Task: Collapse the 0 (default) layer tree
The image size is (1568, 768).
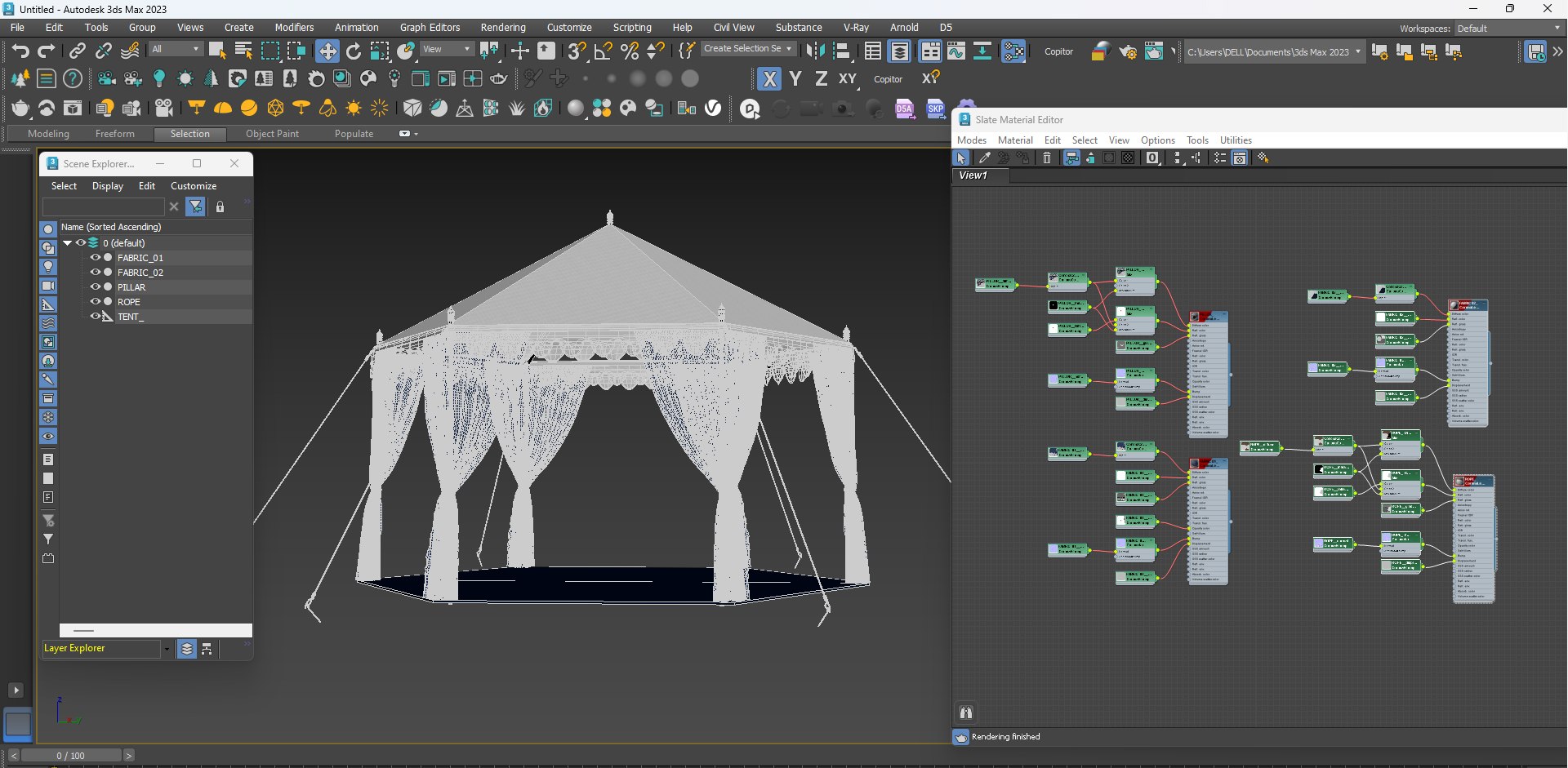Action: [x=67, y=242]
